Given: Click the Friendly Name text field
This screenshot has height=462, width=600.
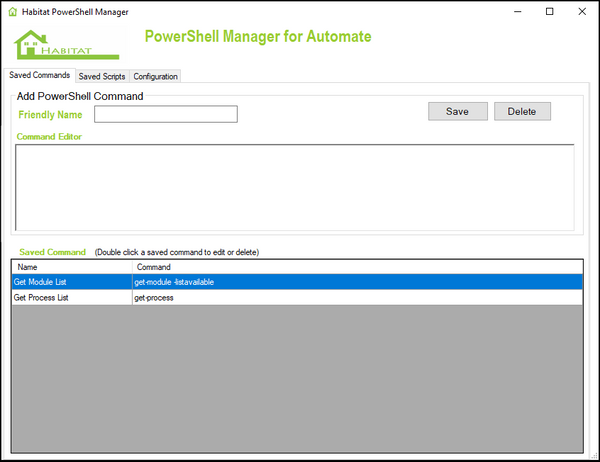Looking at the screenshot, I should 165,114.
